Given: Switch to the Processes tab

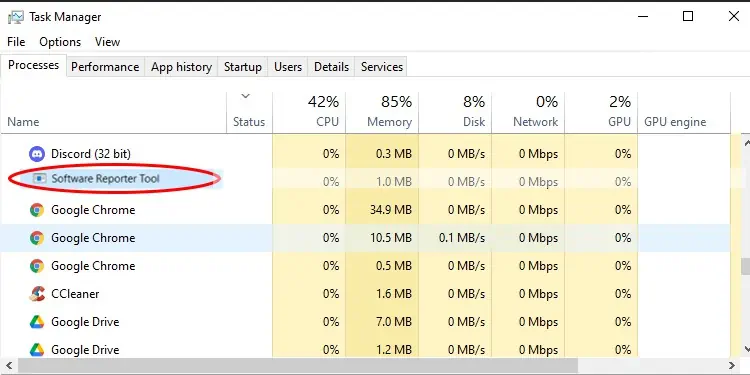Looking at the screenshot, I should pyautogui.click(x=33, y=65).
